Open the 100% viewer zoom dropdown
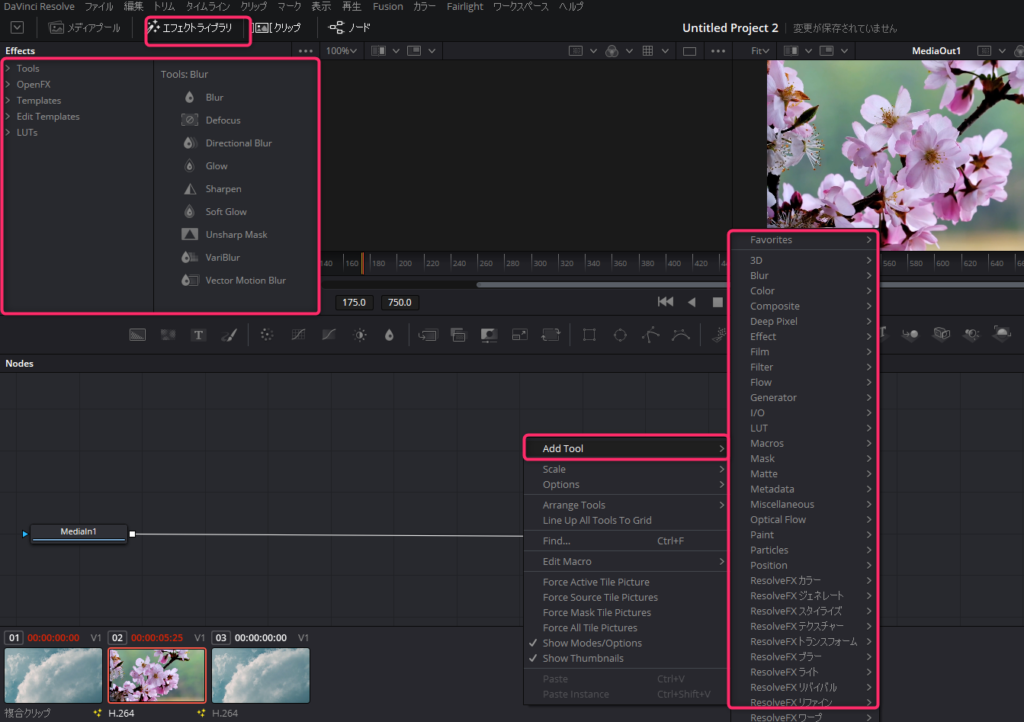 point(342,51)
